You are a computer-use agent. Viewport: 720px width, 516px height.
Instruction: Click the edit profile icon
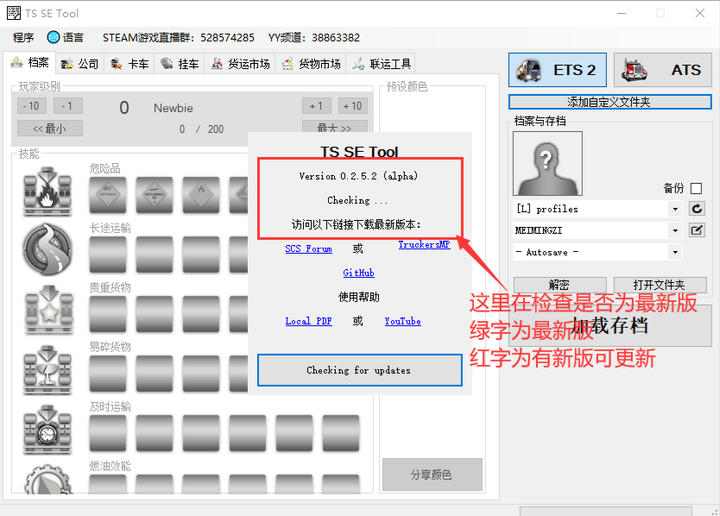[x=697, y=230]
